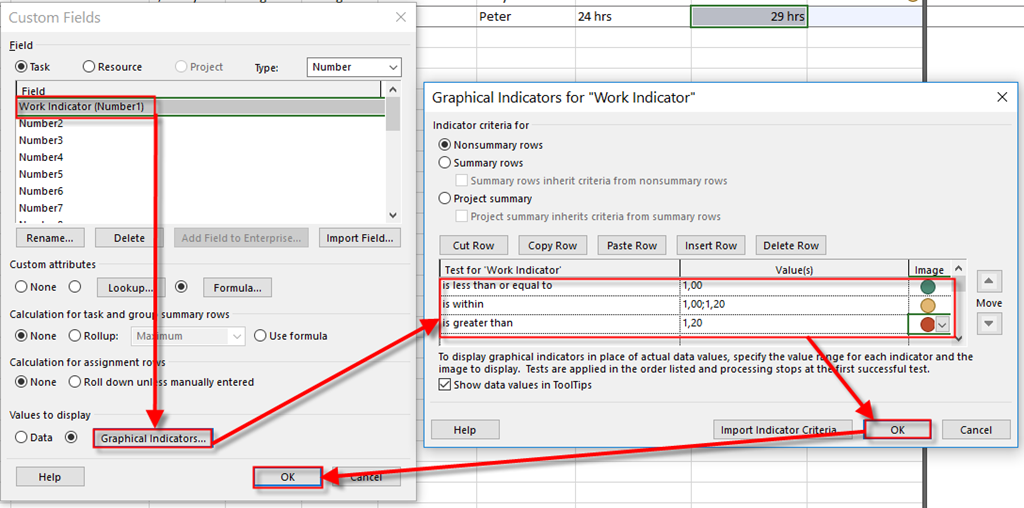Screen dimensions: 1024x508
Task: Select Number3 in the field list
Action: click(x=42, y=140)
